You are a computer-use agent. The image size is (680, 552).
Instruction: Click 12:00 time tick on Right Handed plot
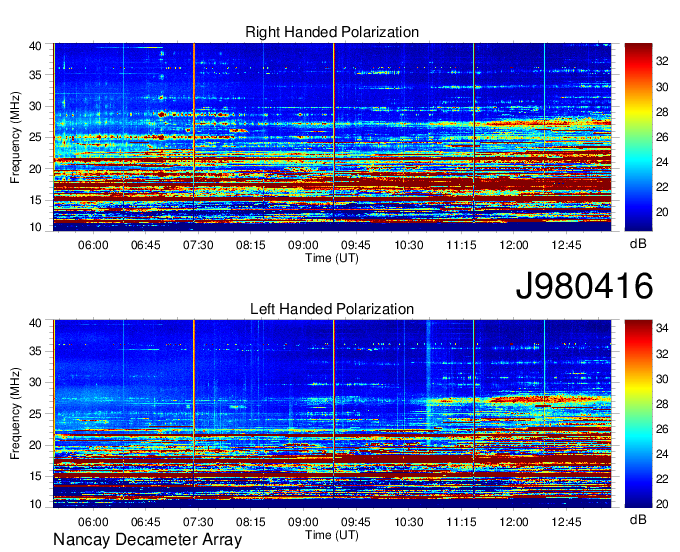[x=514, y=245]
